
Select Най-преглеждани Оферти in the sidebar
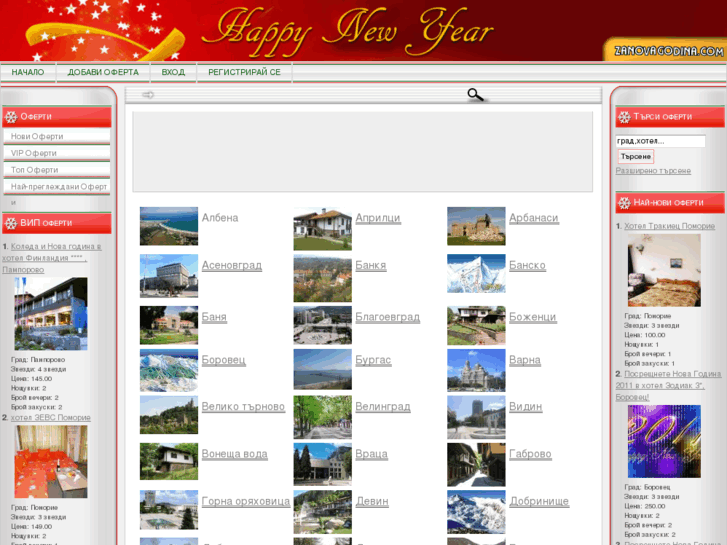click(57, 186)
